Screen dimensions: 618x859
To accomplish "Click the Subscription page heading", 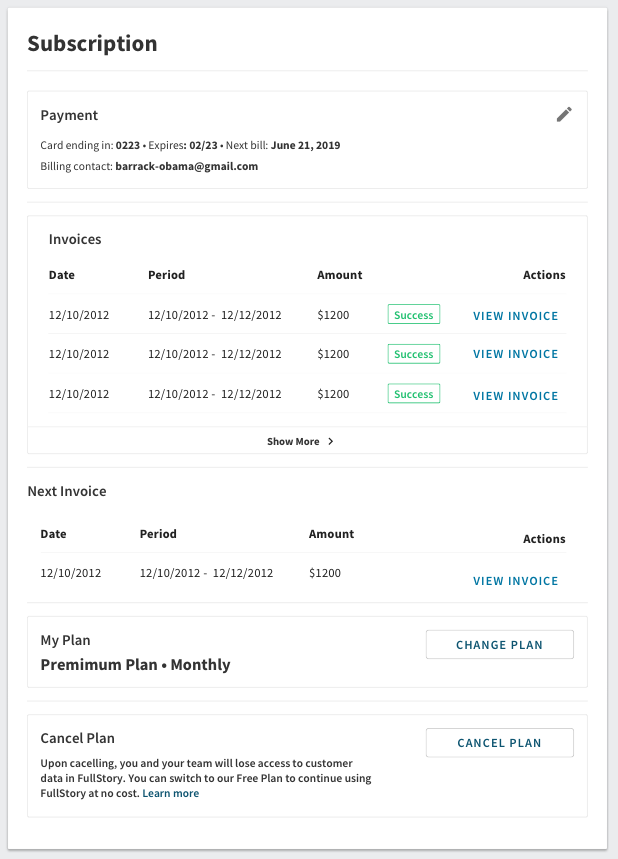I will tap(93, 43).
